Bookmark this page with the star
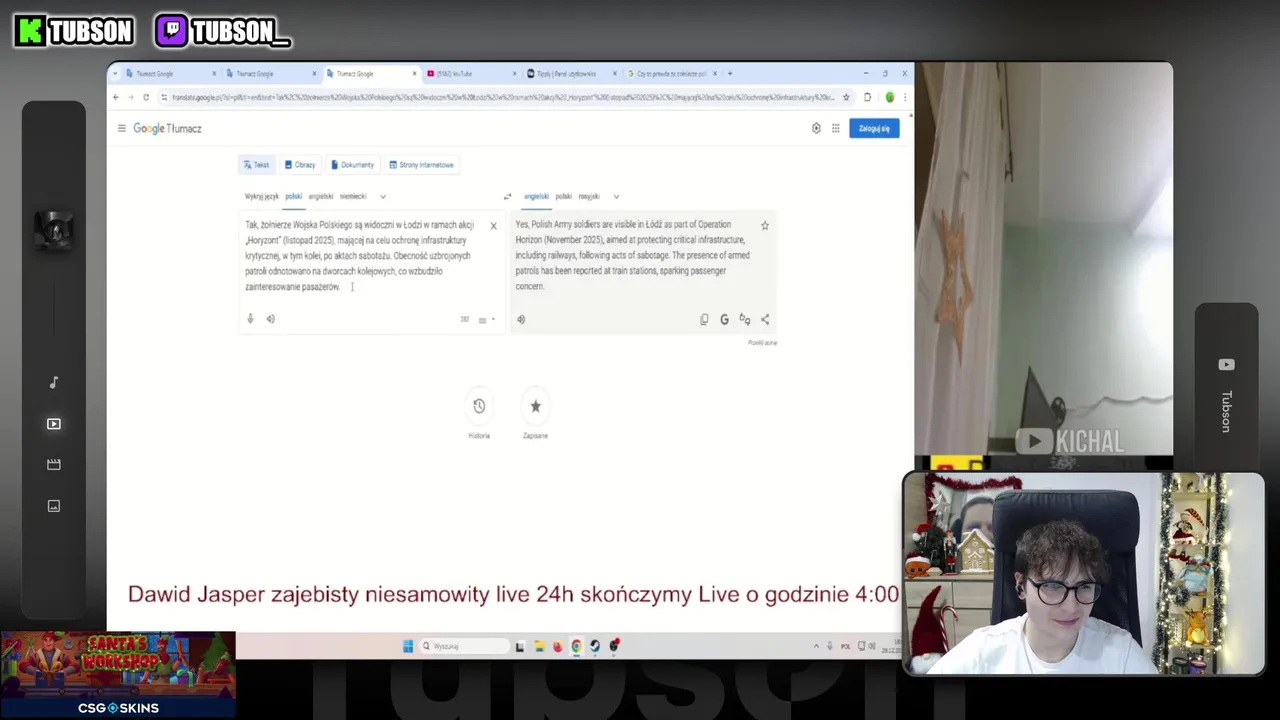The height and width of the screenshot is (720, 1280). [x=846, y=97]
